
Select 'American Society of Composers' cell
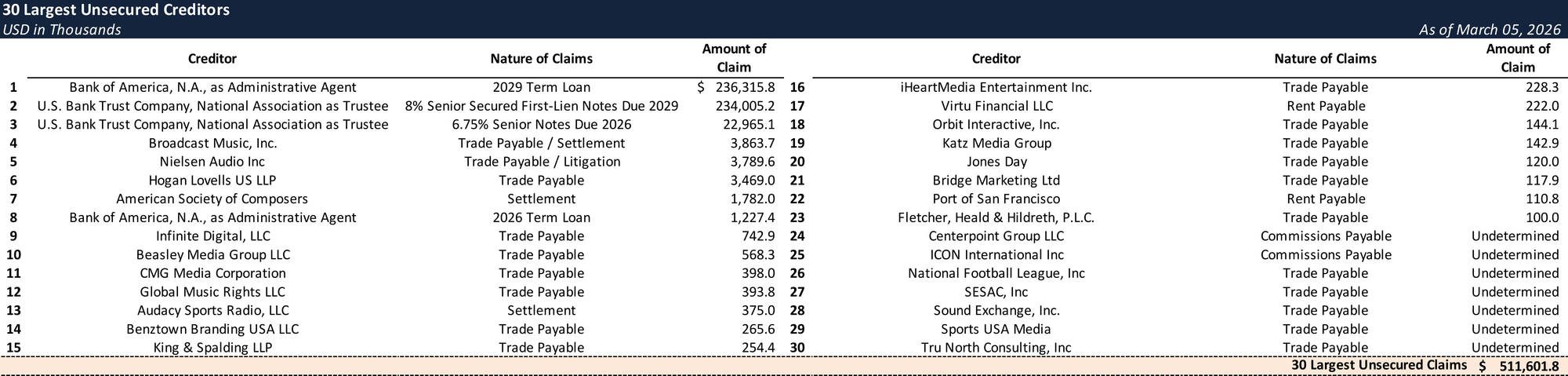point(212,199)
